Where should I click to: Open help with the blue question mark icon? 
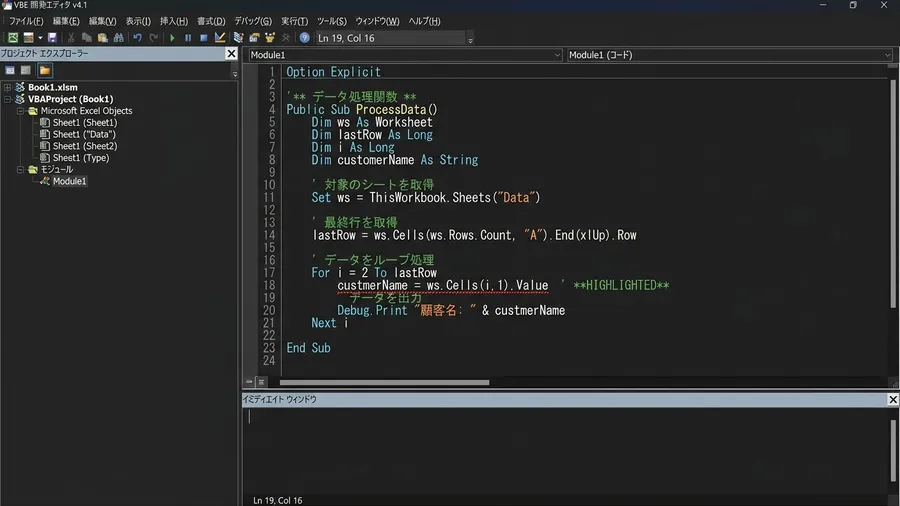click(x=304, y=38)
